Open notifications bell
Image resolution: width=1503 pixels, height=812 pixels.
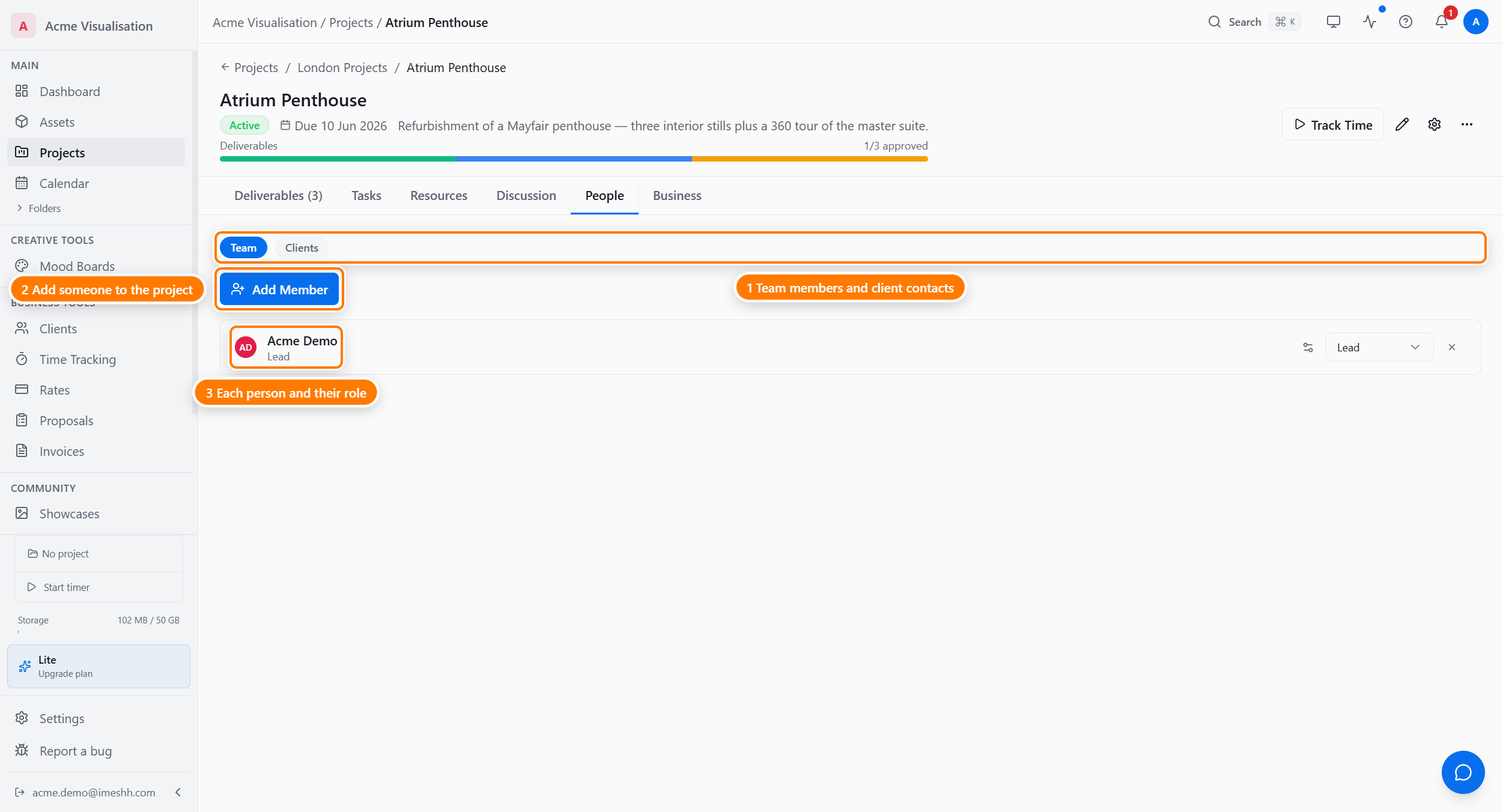1442,22
